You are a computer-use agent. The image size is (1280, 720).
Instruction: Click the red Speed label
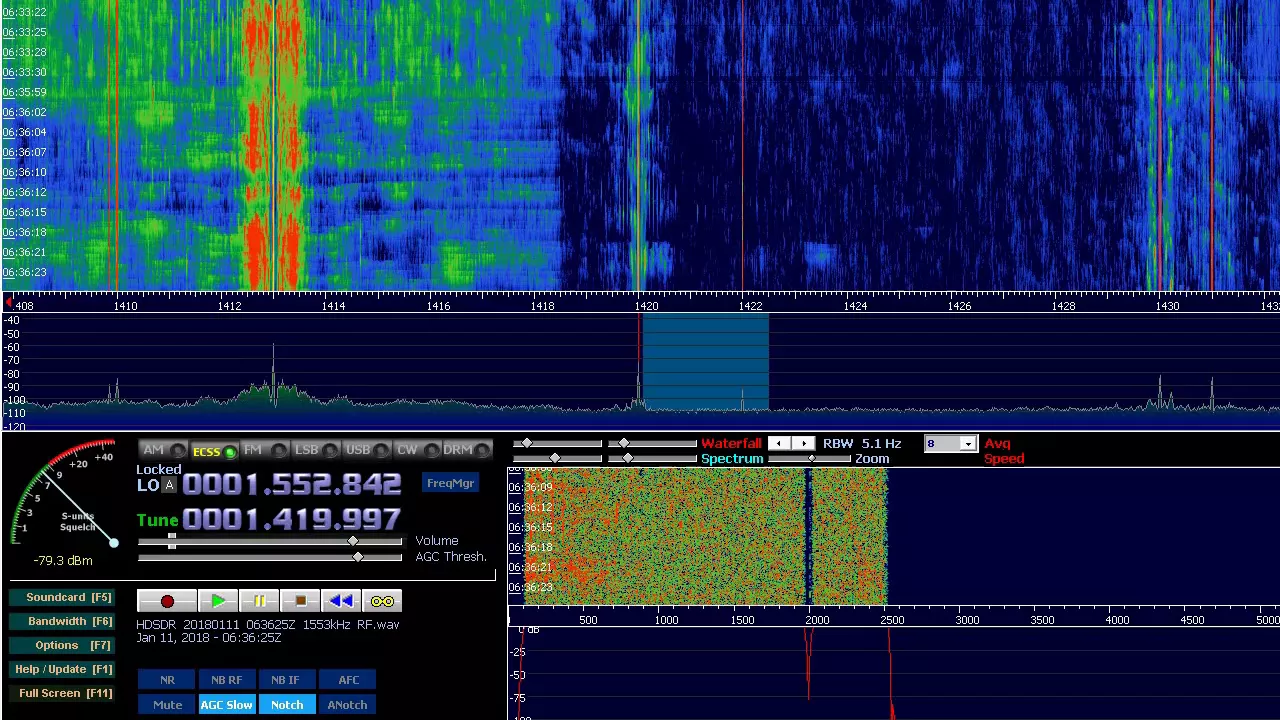(x=1004, y=459)
